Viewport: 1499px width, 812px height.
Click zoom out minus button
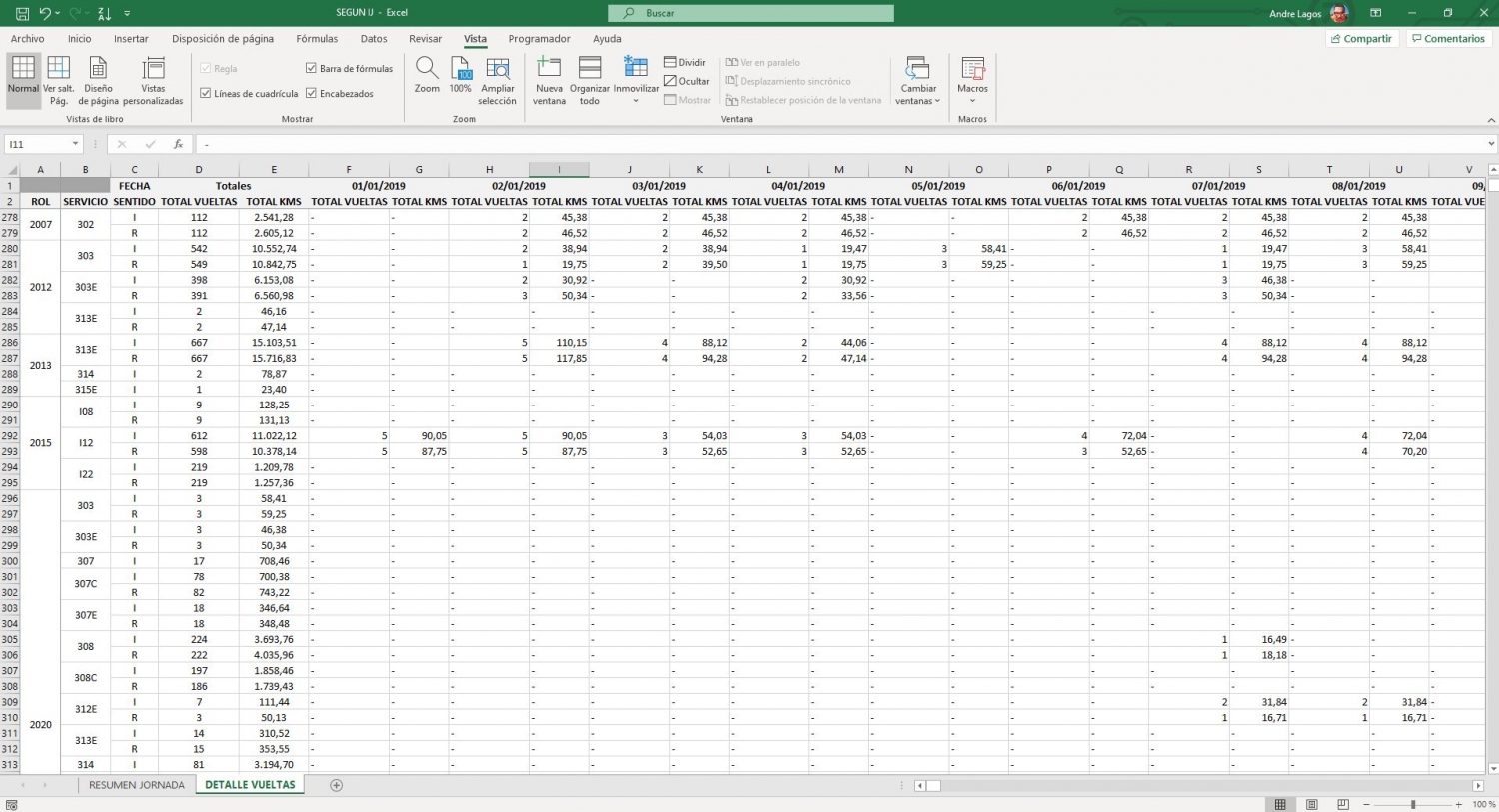[x=1366, y=804]
